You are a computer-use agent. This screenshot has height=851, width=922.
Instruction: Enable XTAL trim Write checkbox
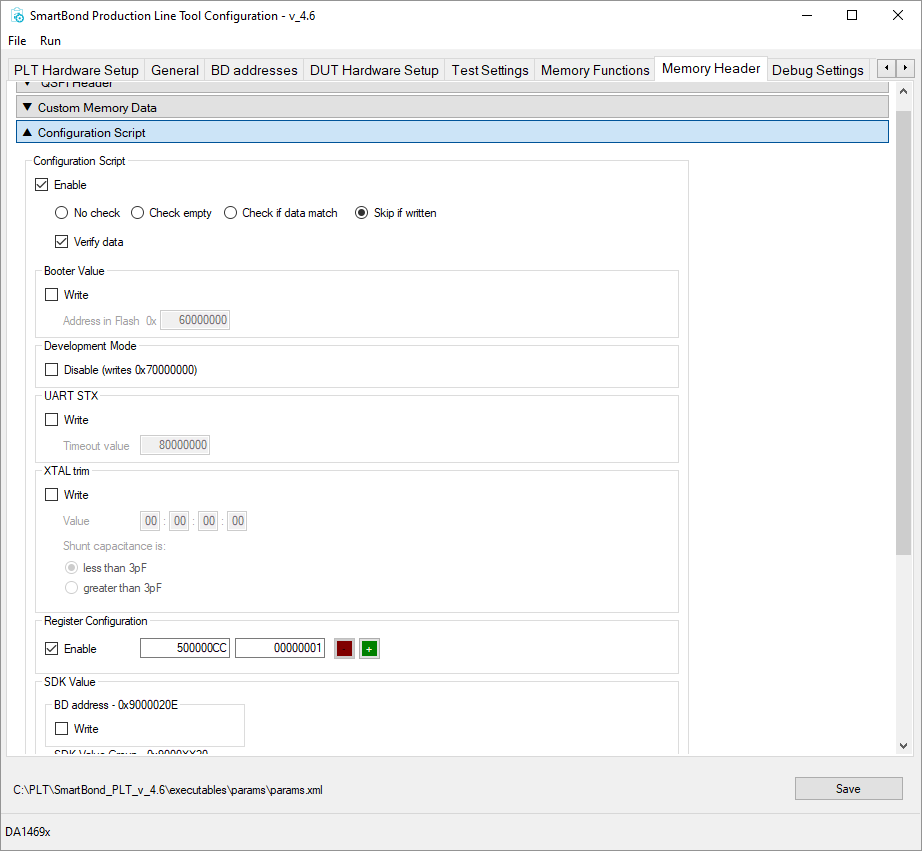(x=52, y=495)
